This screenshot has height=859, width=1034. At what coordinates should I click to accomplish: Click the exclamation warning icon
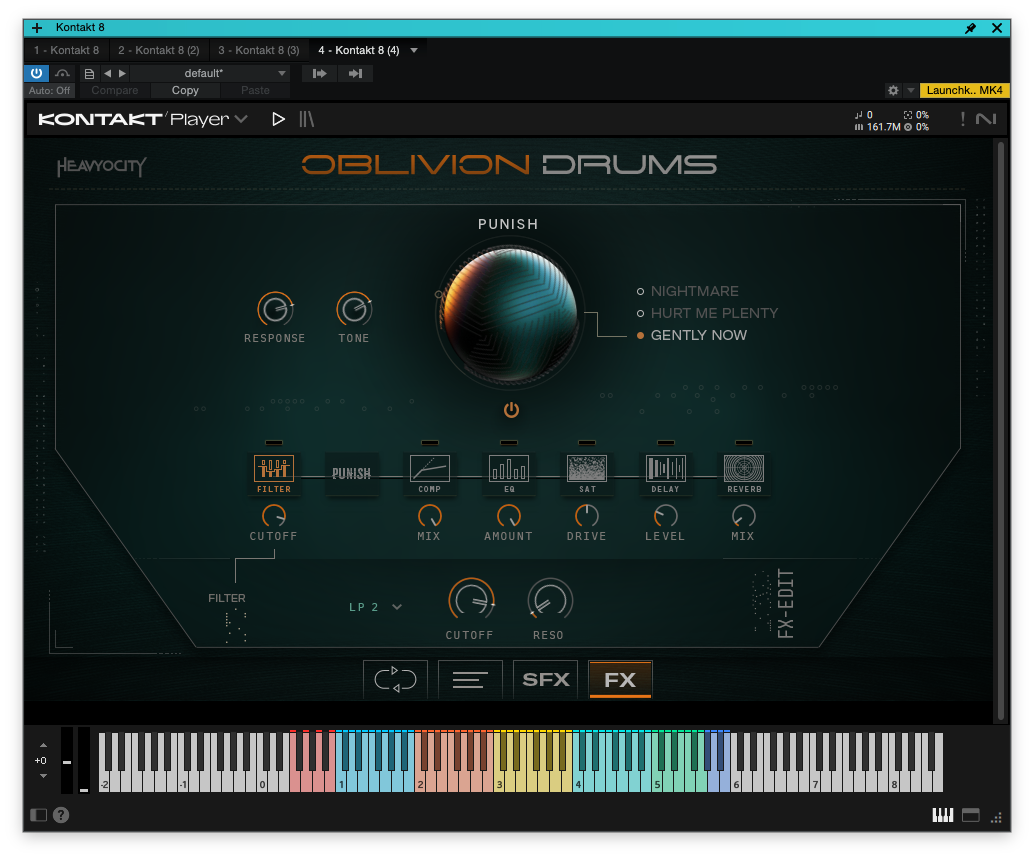pos(963,119)
